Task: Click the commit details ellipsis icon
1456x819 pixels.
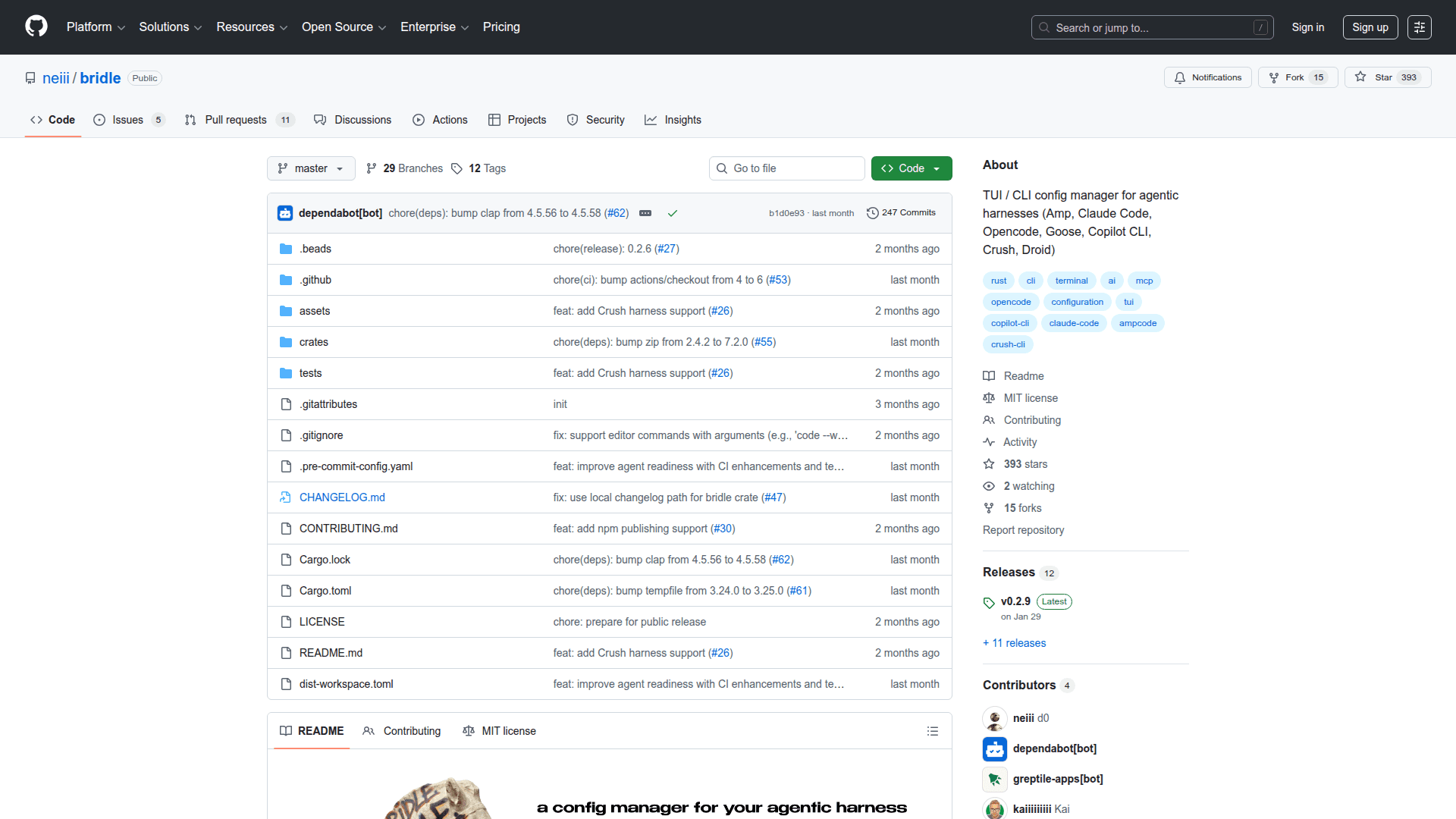Action: [645, 213]
